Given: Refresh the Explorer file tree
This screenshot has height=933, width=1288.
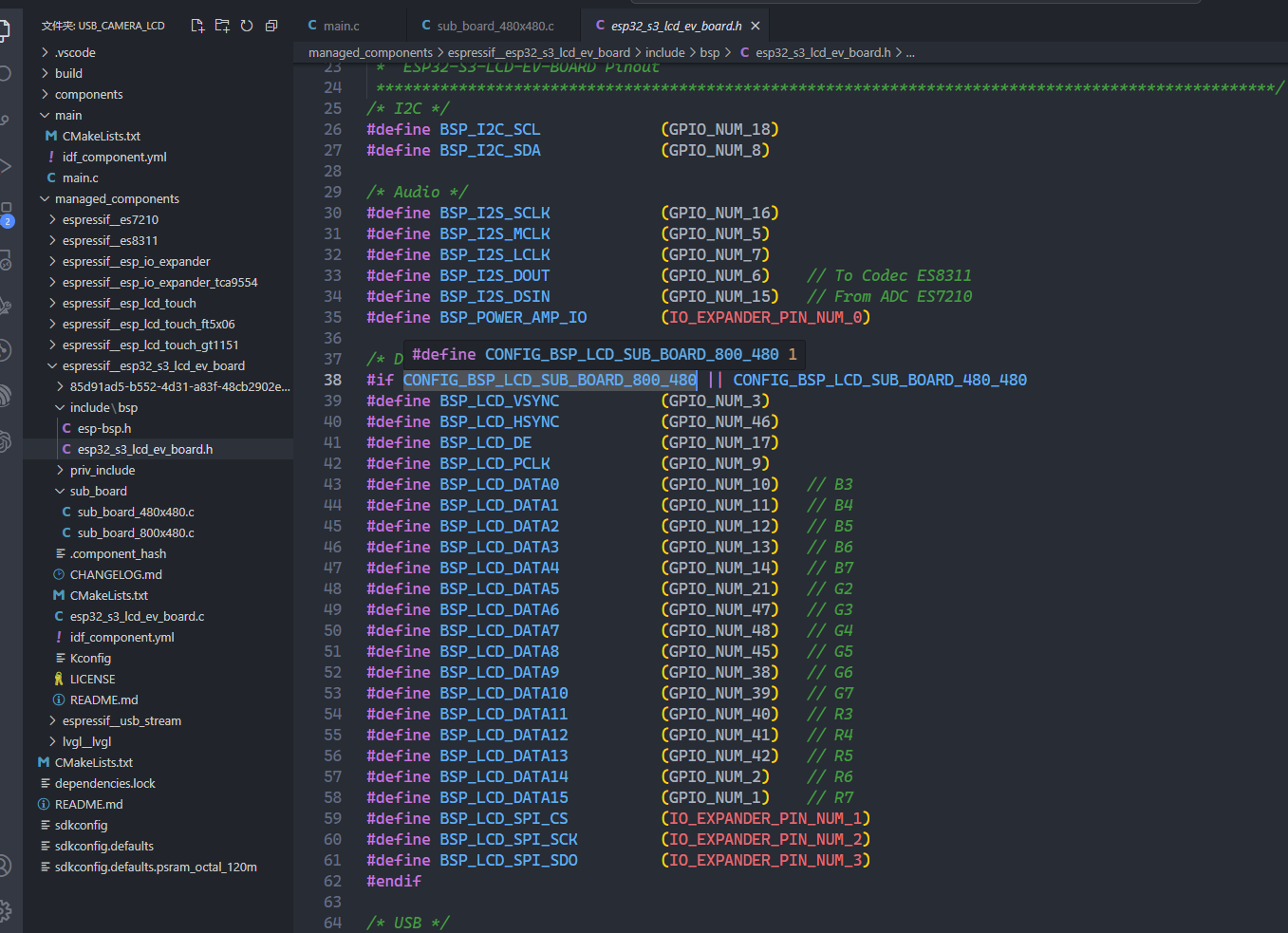Looking at the screenshot, I should (247, 26).
